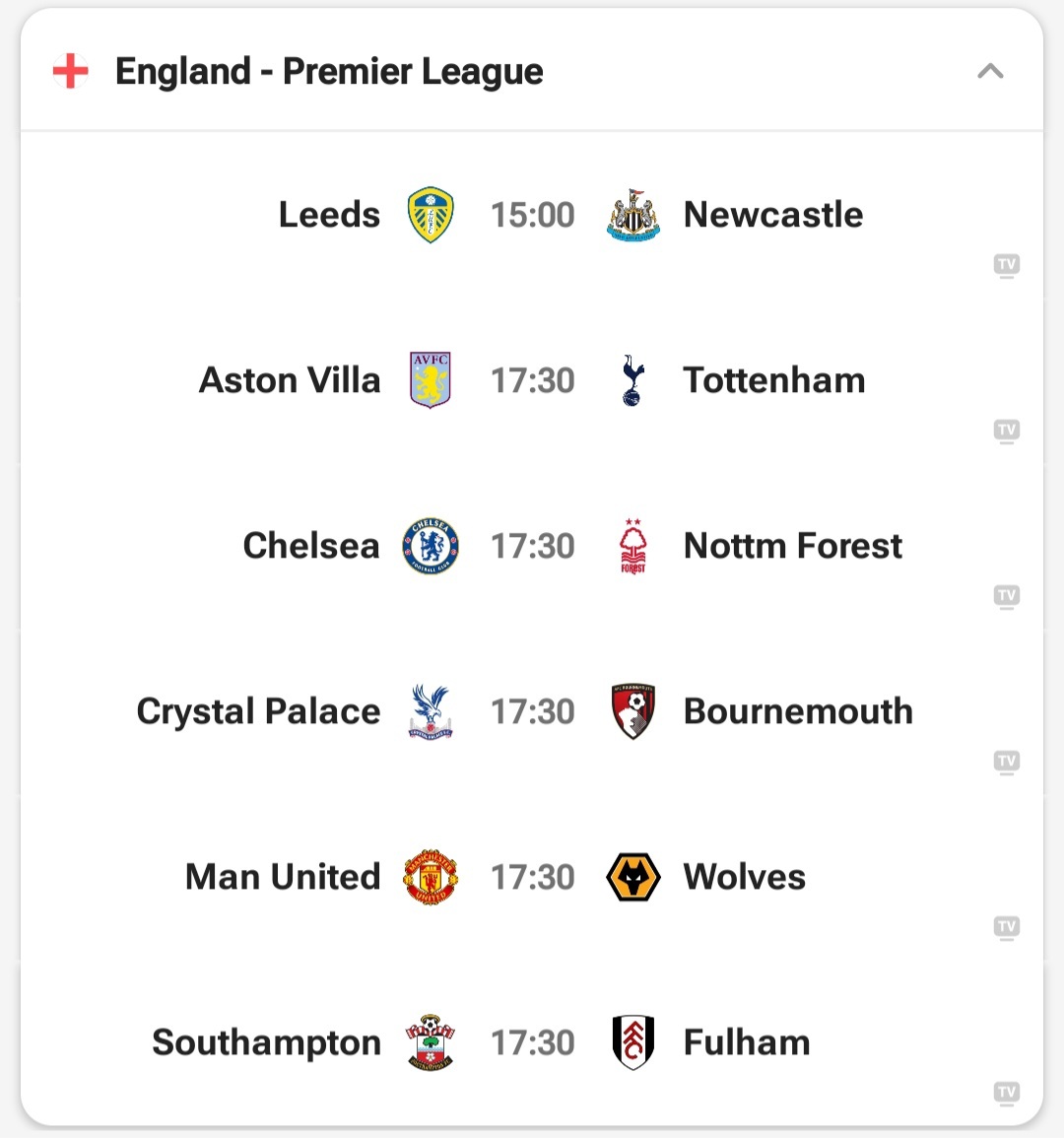The height and width of the screenshot is (1138, 1064).
Task: Click TV icon for Aston Villa match
Action: click(x=1006, y=431)
